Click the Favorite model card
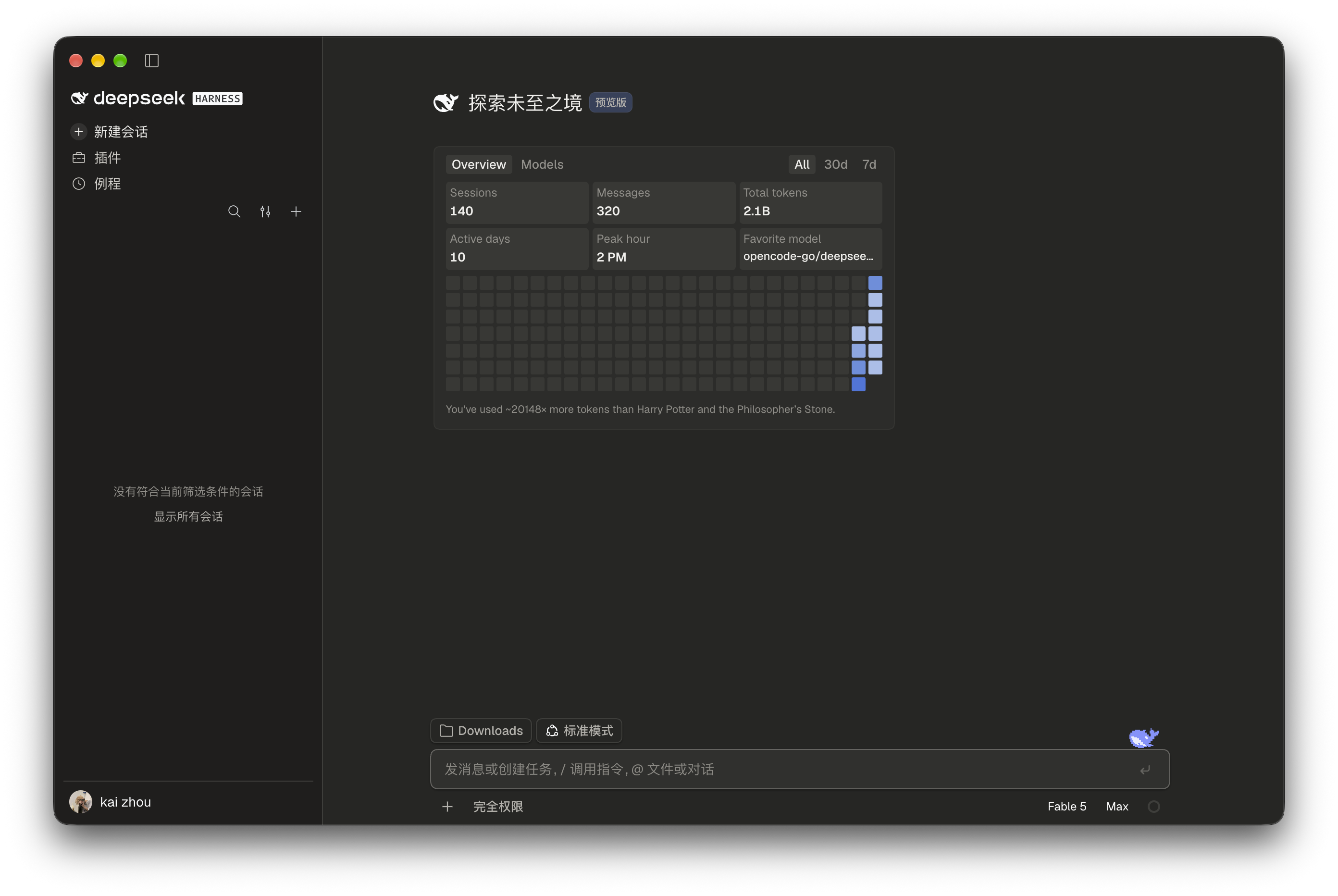Viewport: 1338px width, 896px height. pos(811,249)
